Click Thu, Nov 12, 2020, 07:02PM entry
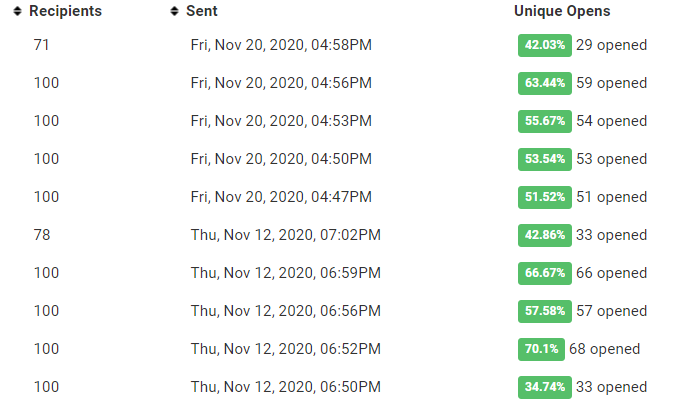The width and height of the screenshot is (684, 418). (285, 235)
